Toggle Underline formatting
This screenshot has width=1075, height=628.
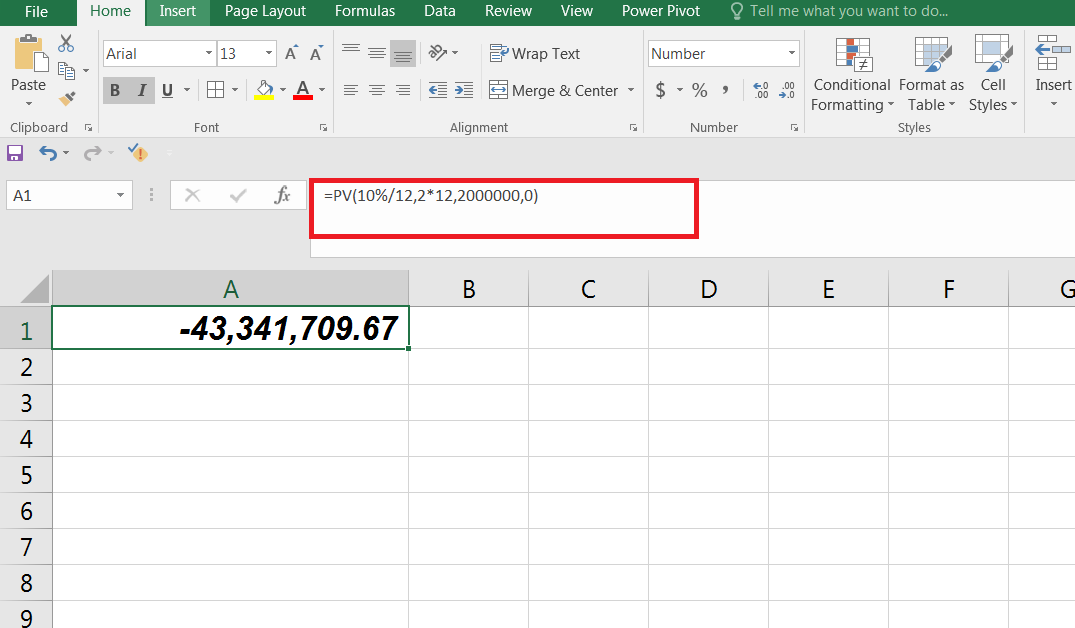167,90
